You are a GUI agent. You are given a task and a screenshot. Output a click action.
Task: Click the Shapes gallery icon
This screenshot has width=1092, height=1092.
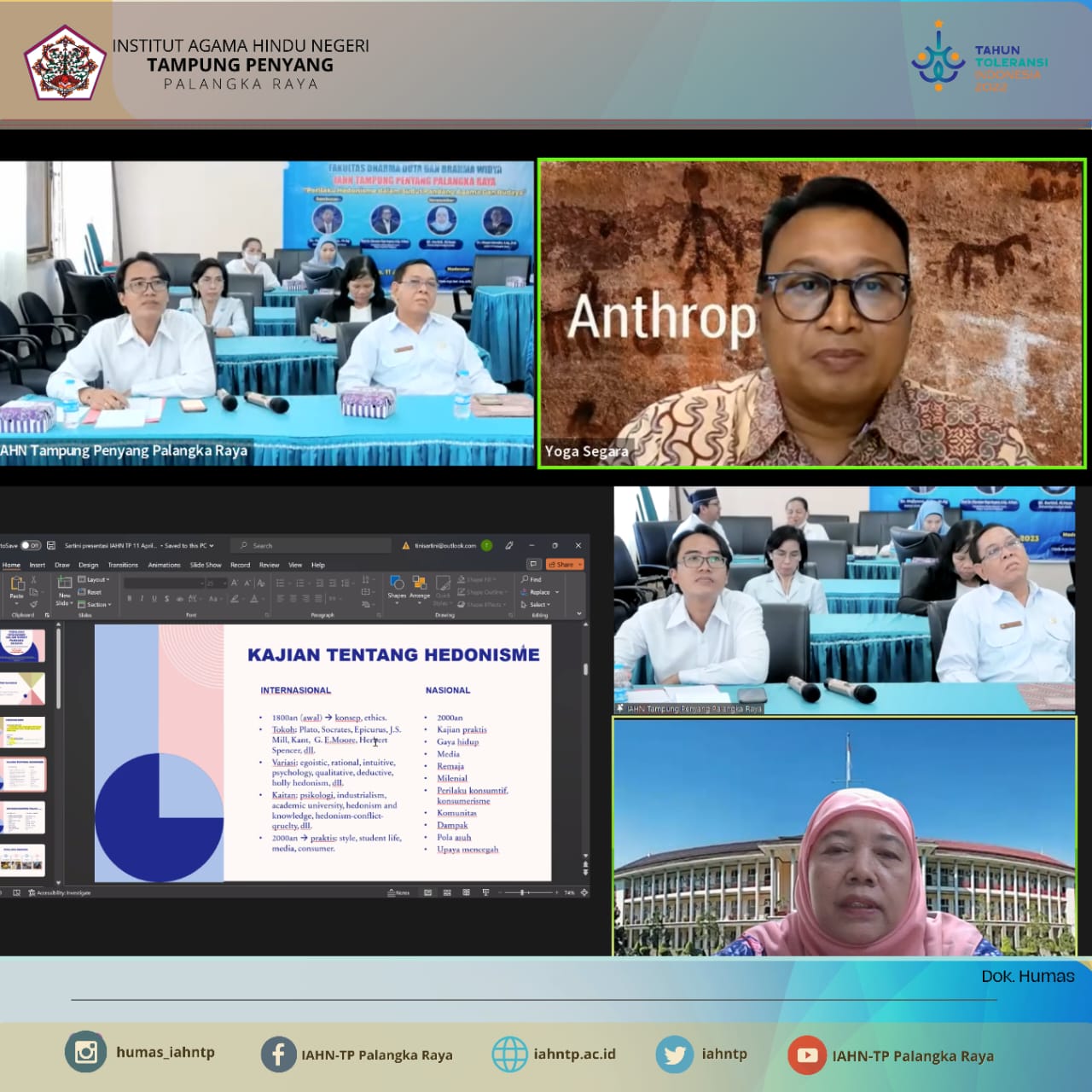pyautogui.click(x=397, y=584)
